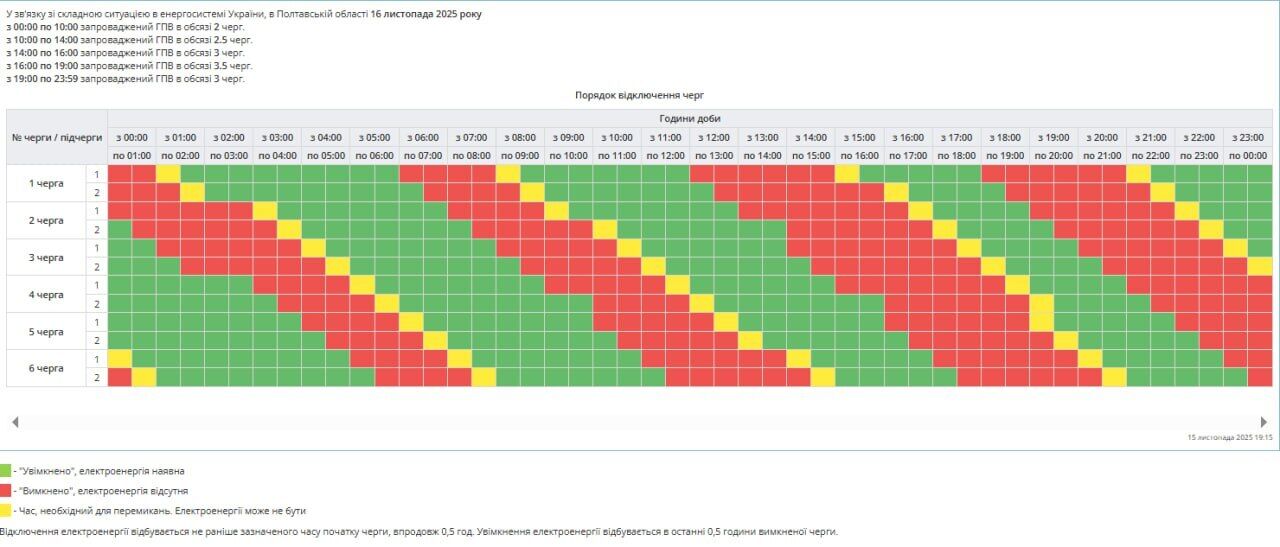Click the horizontal scrollbar track under the table

(640, 422)
